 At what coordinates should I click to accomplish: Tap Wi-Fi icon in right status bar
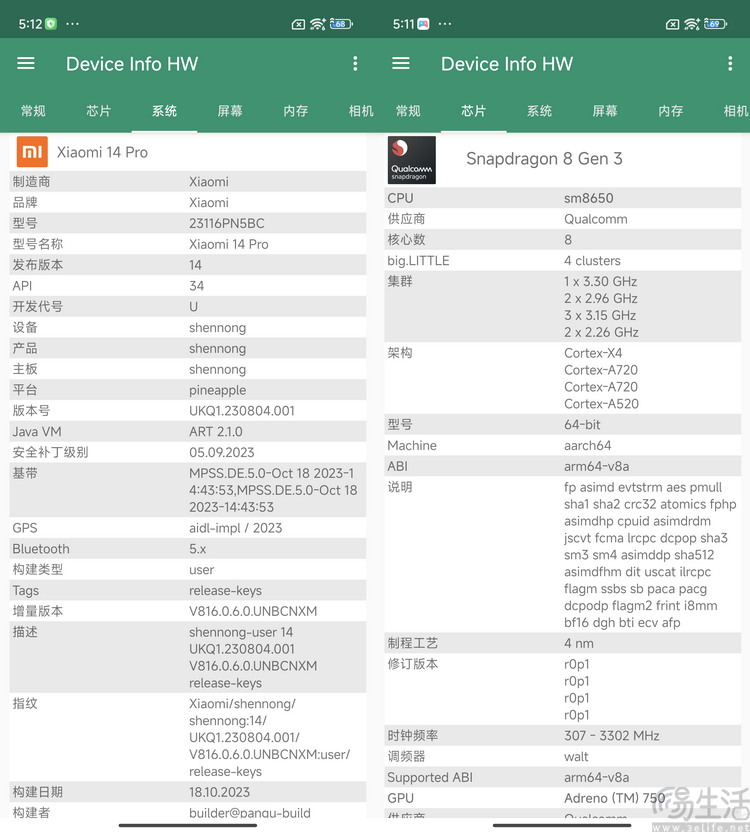pyautogui.click(x=692, y=24)
